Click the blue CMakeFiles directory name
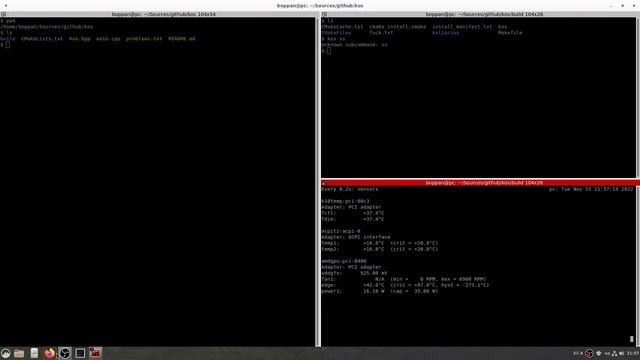The width and height of the screenshot is (640, 360). [x=336, y=33]
